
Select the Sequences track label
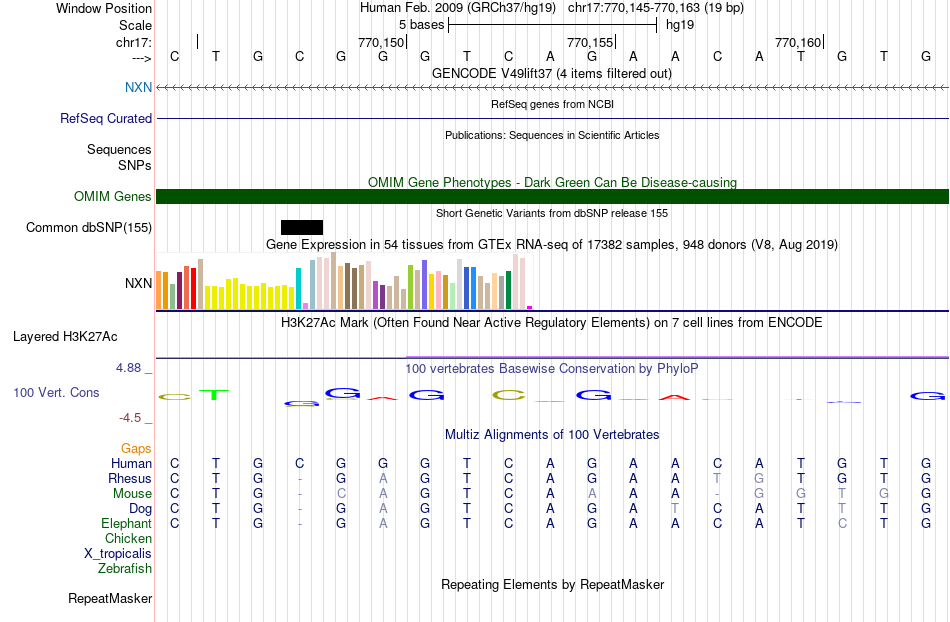119,149
